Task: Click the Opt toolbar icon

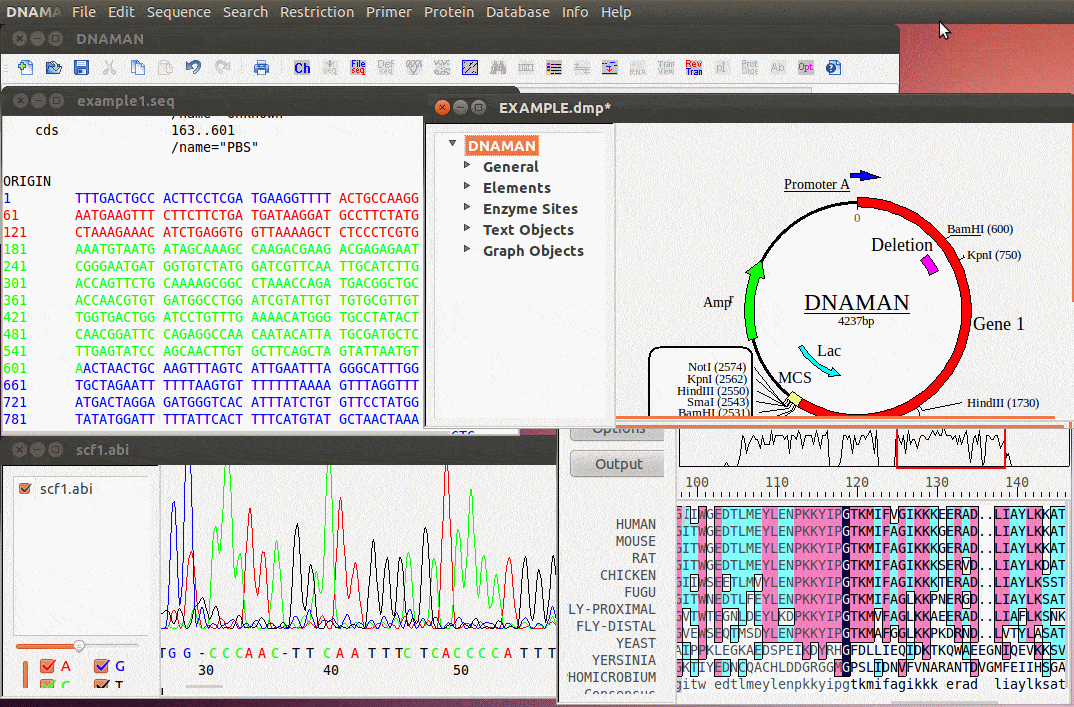Action: point(805,67)
